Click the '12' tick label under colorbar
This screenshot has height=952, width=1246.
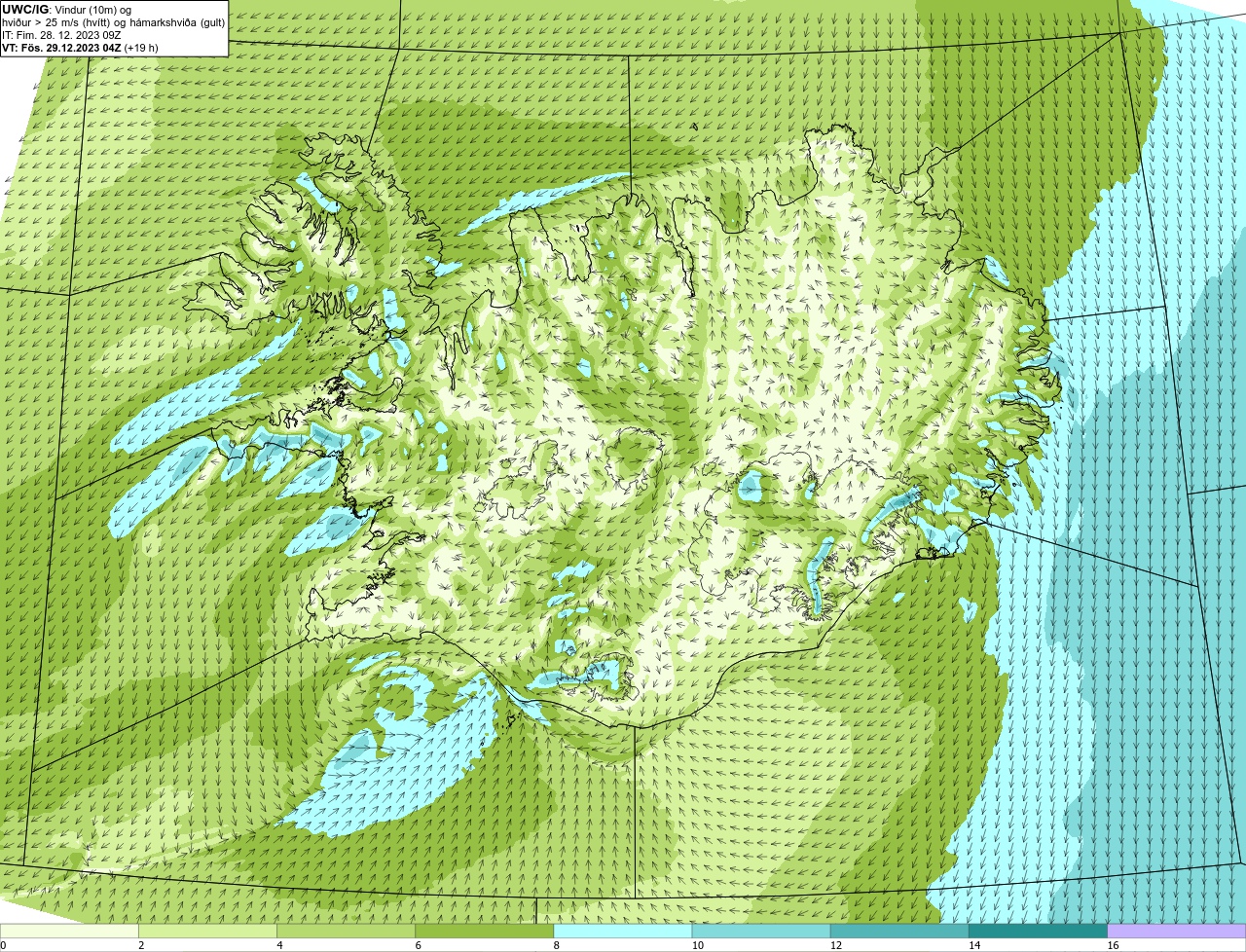pos(835,945)
